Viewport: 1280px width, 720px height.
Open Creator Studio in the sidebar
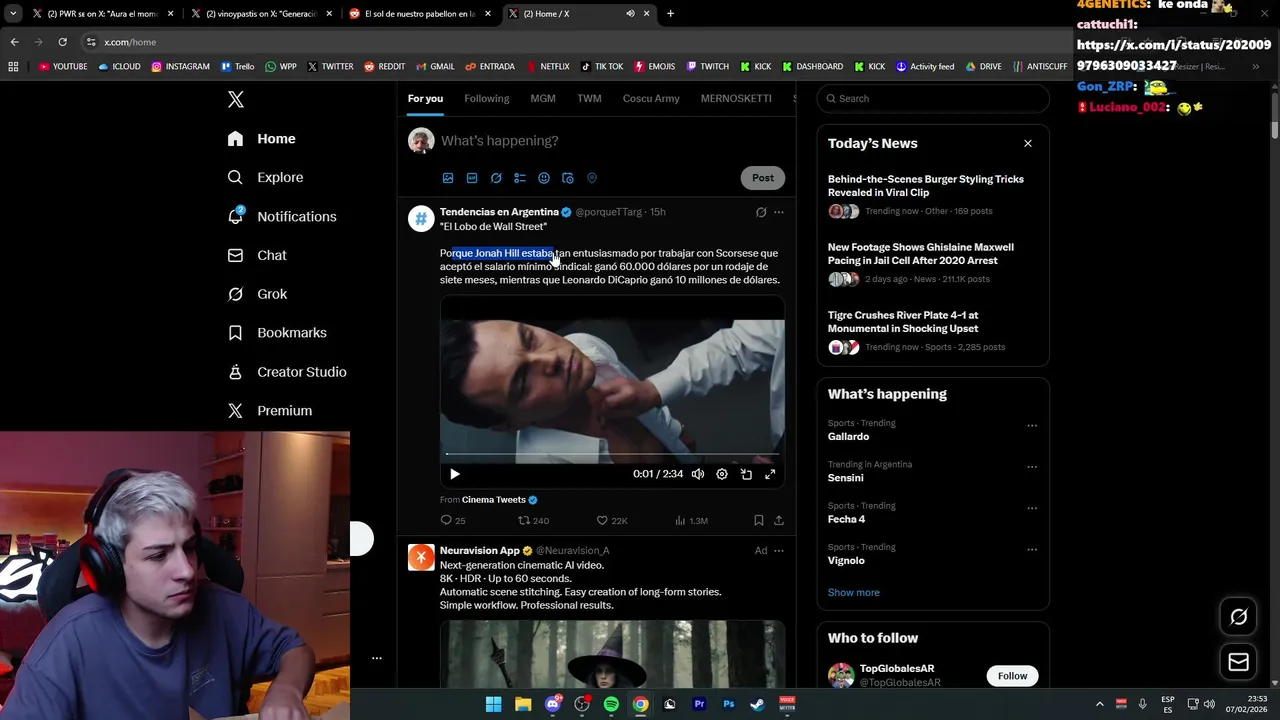pyautogui.click(x=287, y=371)
